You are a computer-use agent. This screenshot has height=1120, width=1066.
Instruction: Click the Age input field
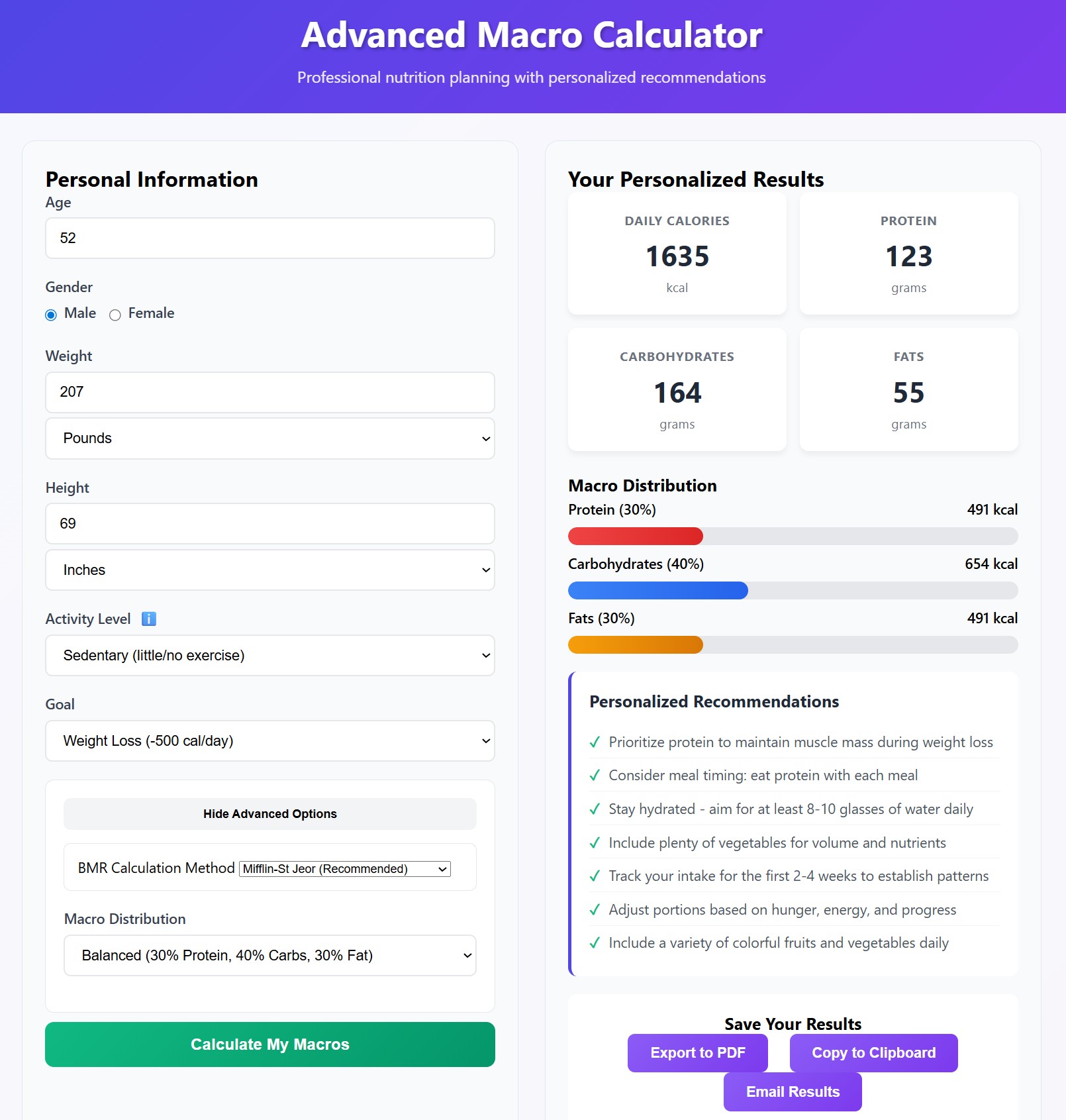[269, 238]
